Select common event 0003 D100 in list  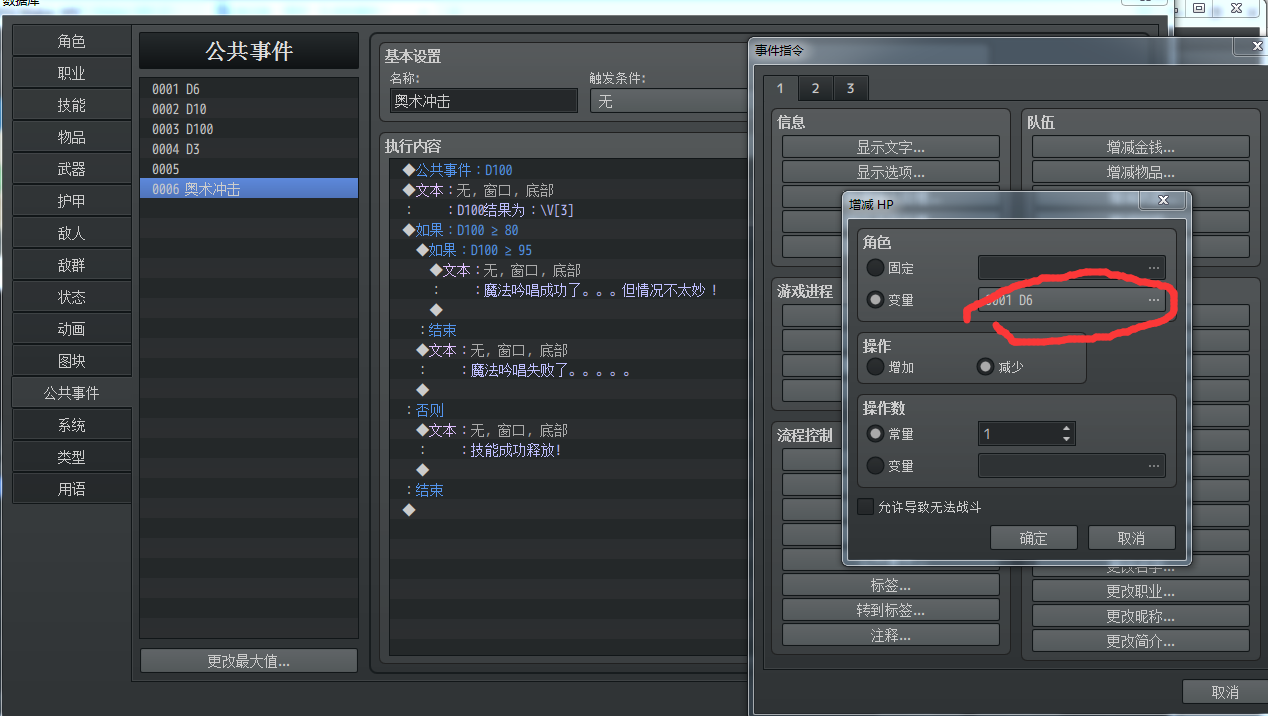pyautogui.click(x=249, y=129)
